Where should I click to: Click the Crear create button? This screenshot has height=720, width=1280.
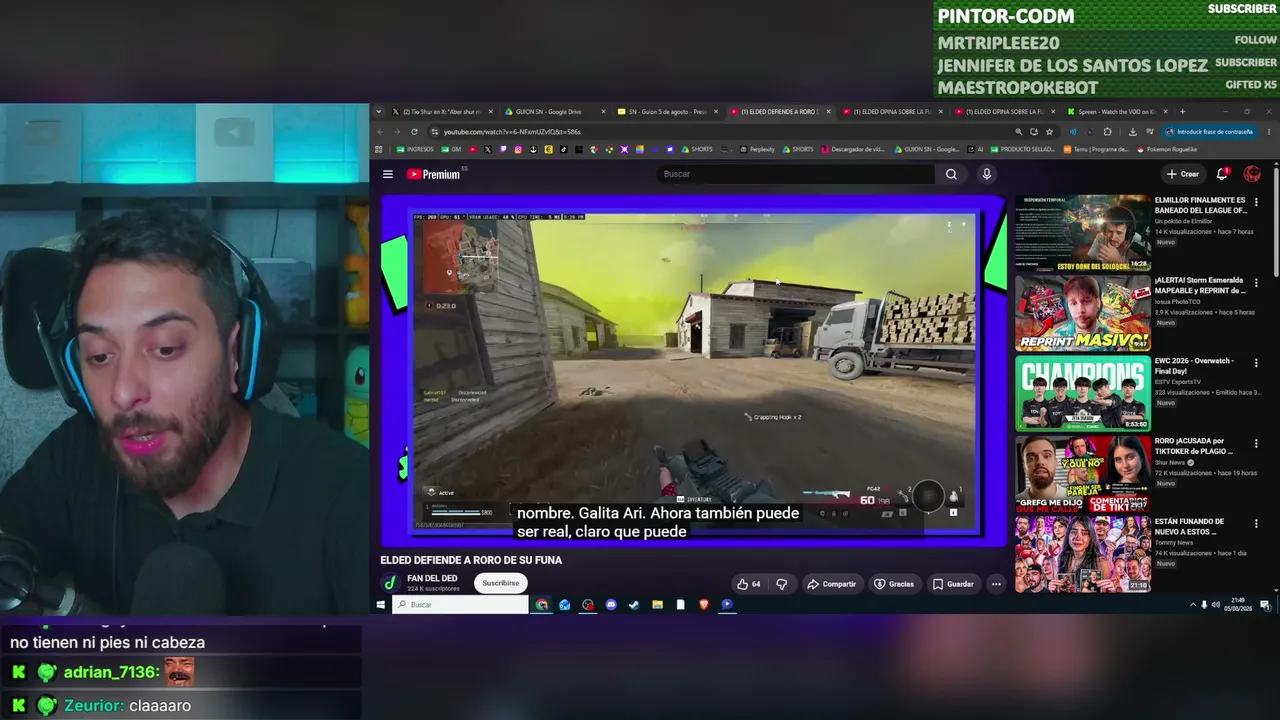tap(1182, 174)
